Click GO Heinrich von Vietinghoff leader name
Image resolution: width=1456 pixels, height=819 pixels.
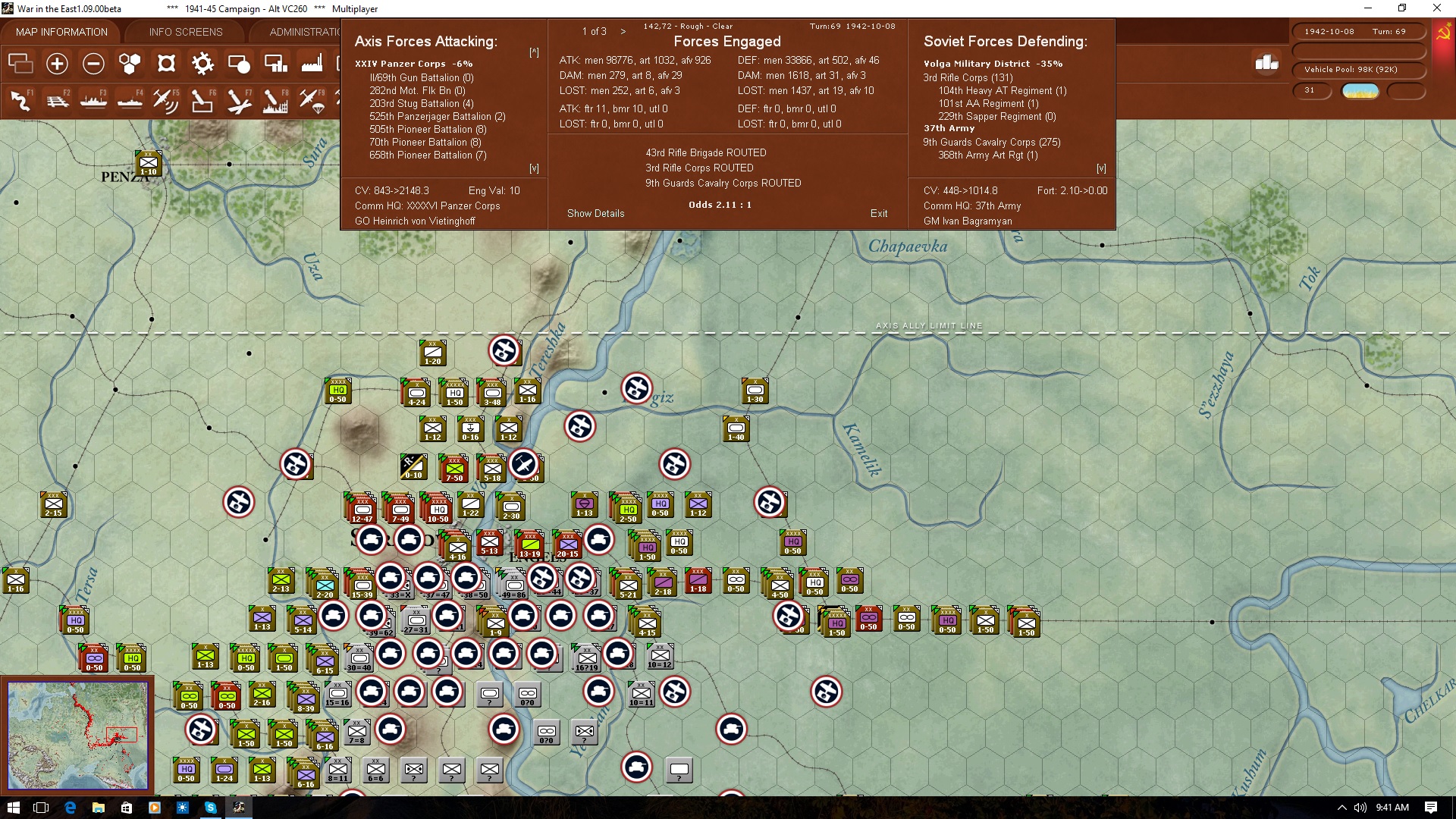[415, 221]
